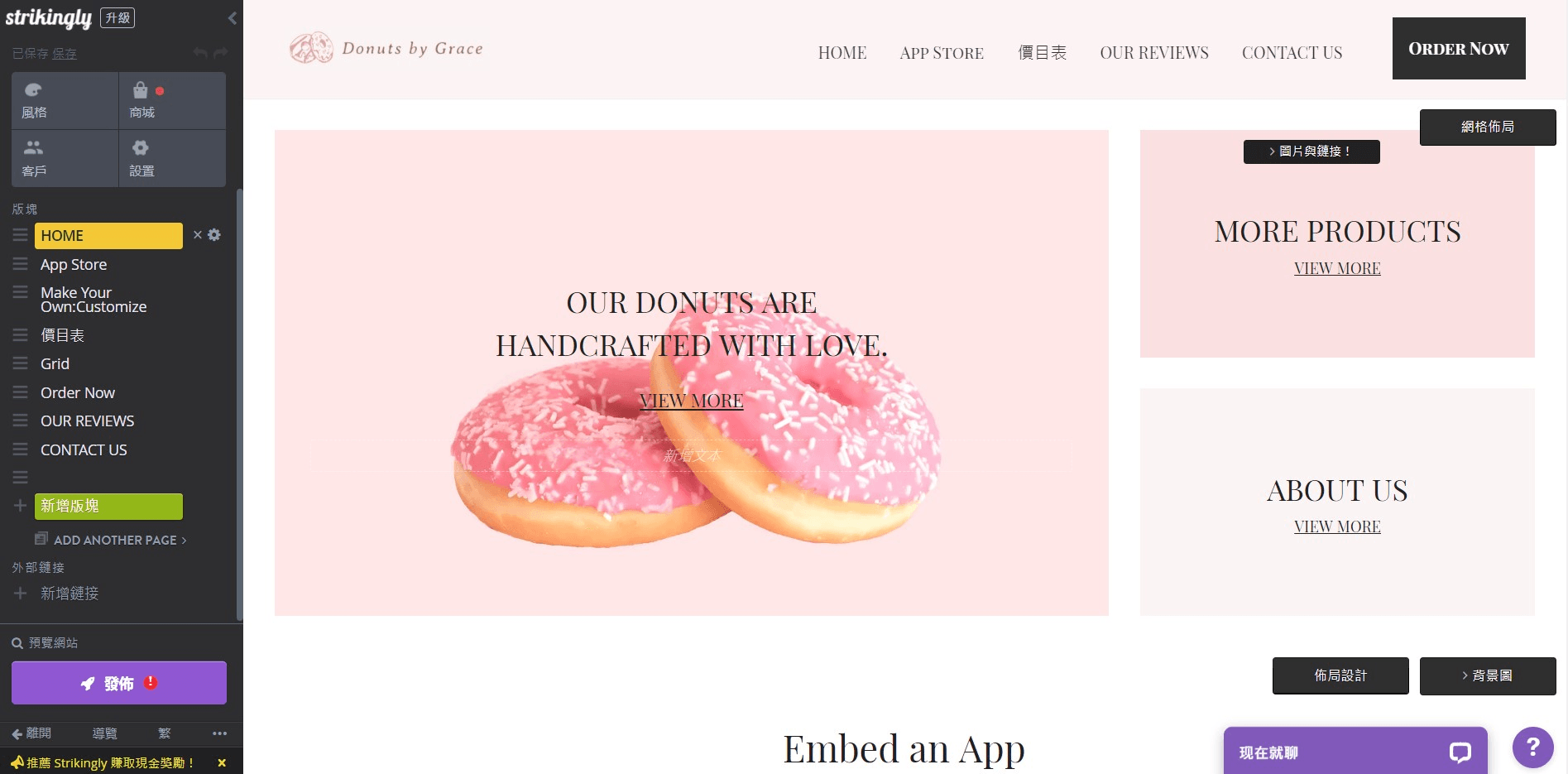Image resolution: width=1568 pixels, height=774 pixels.
Task: Click the gear icon beside HOME section
Action: [x=214, y=235]
